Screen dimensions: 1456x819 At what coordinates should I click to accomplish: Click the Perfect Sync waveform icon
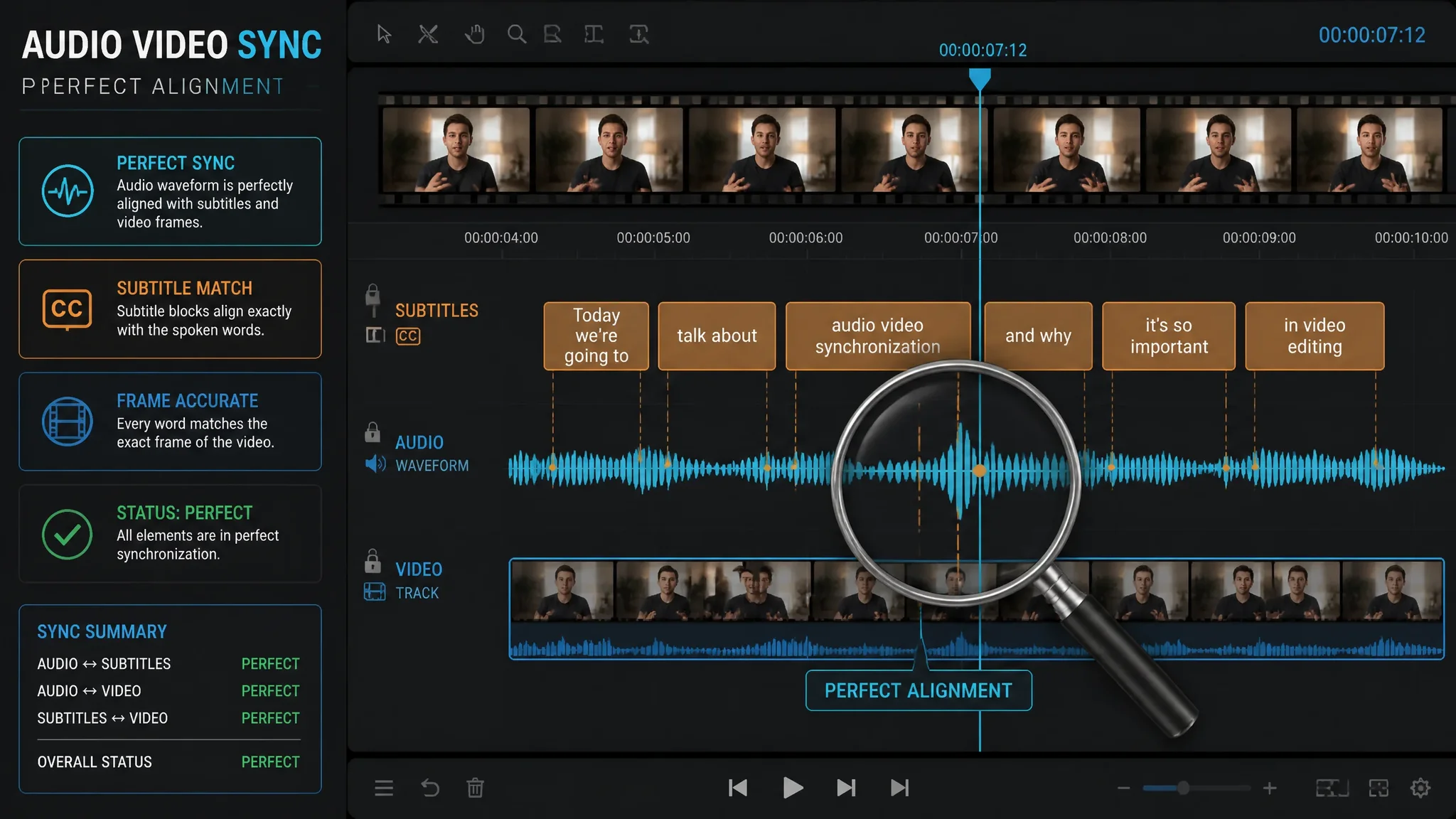pyautogui.click(x=68, y=191)
